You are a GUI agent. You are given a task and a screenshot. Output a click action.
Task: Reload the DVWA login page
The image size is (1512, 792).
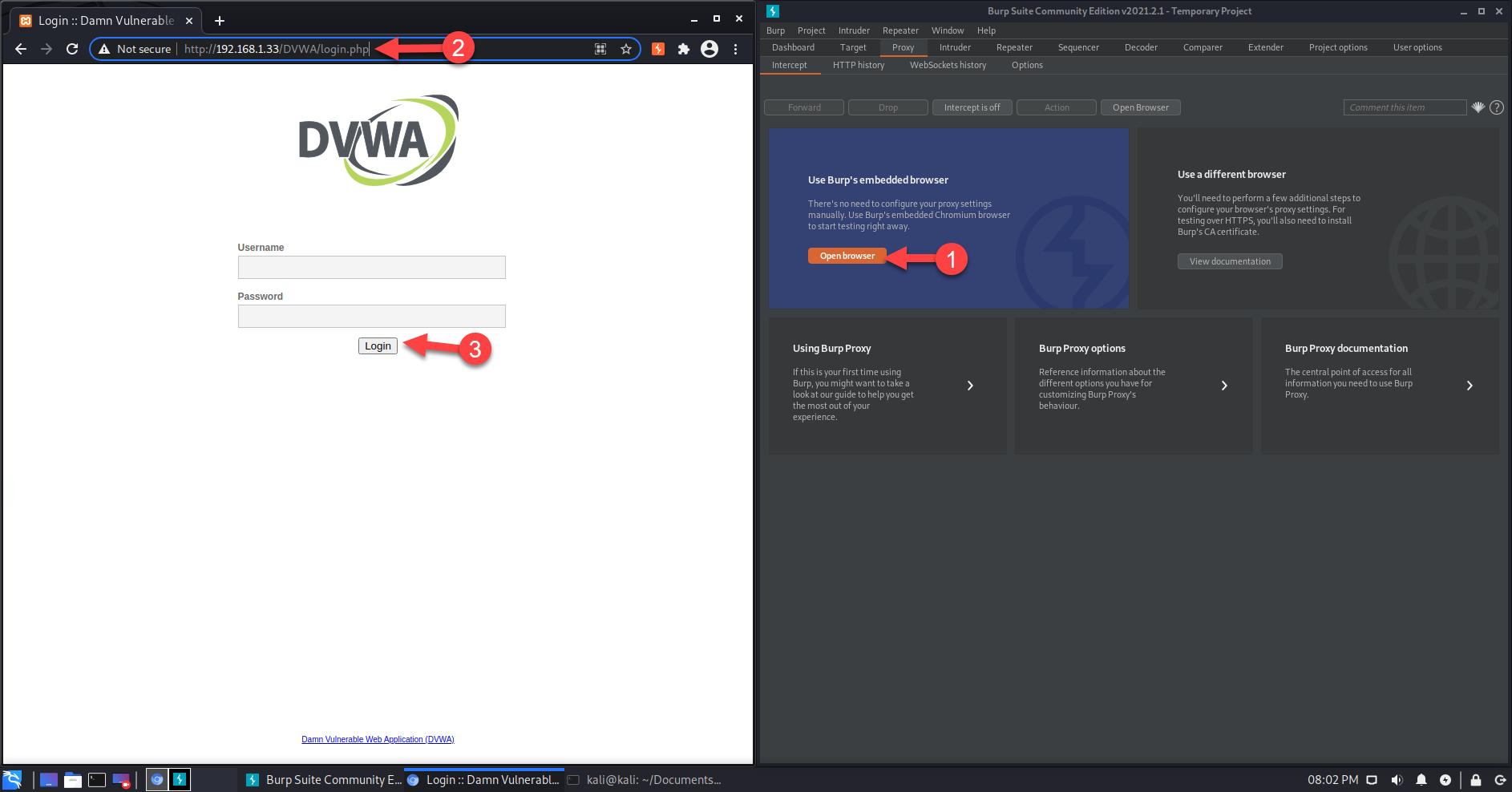click(x=72, y=49)
